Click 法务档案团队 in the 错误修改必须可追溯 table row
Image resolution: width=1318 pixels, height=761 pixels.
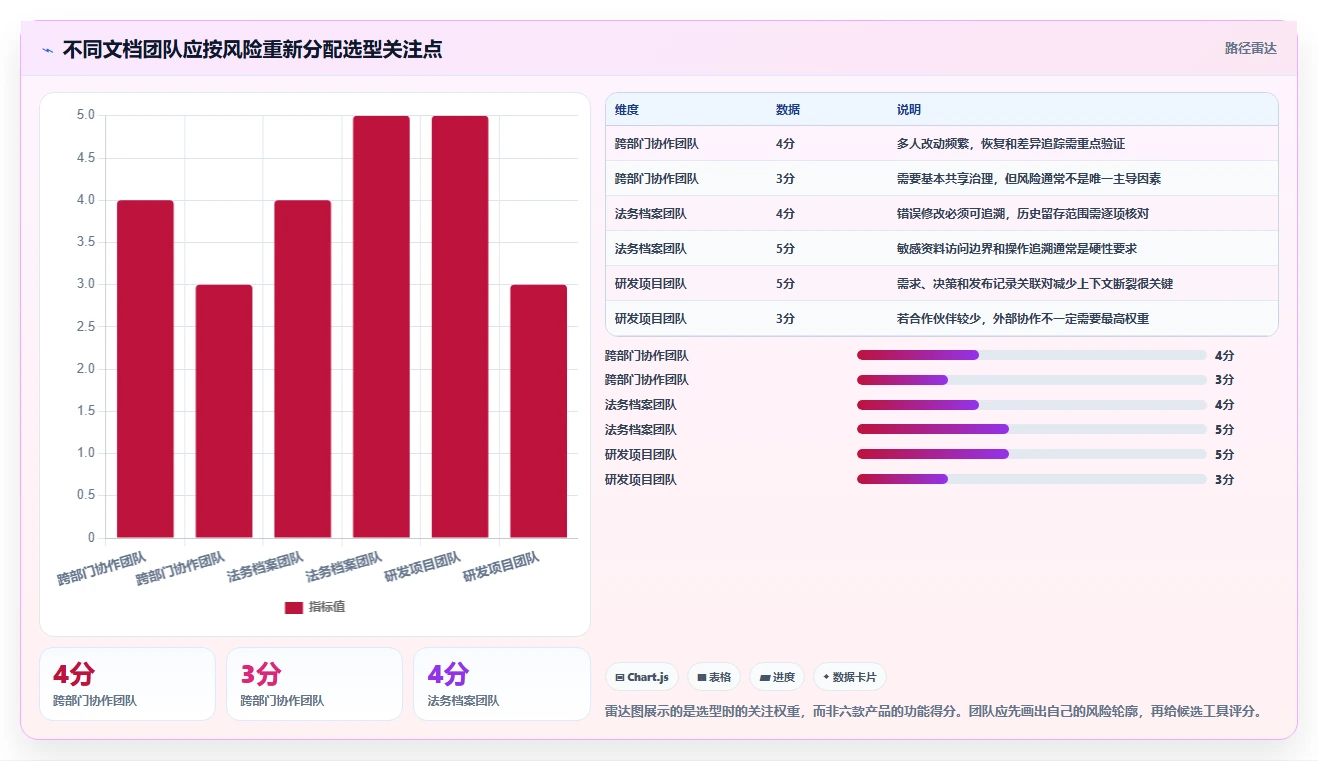pos(651,214)
